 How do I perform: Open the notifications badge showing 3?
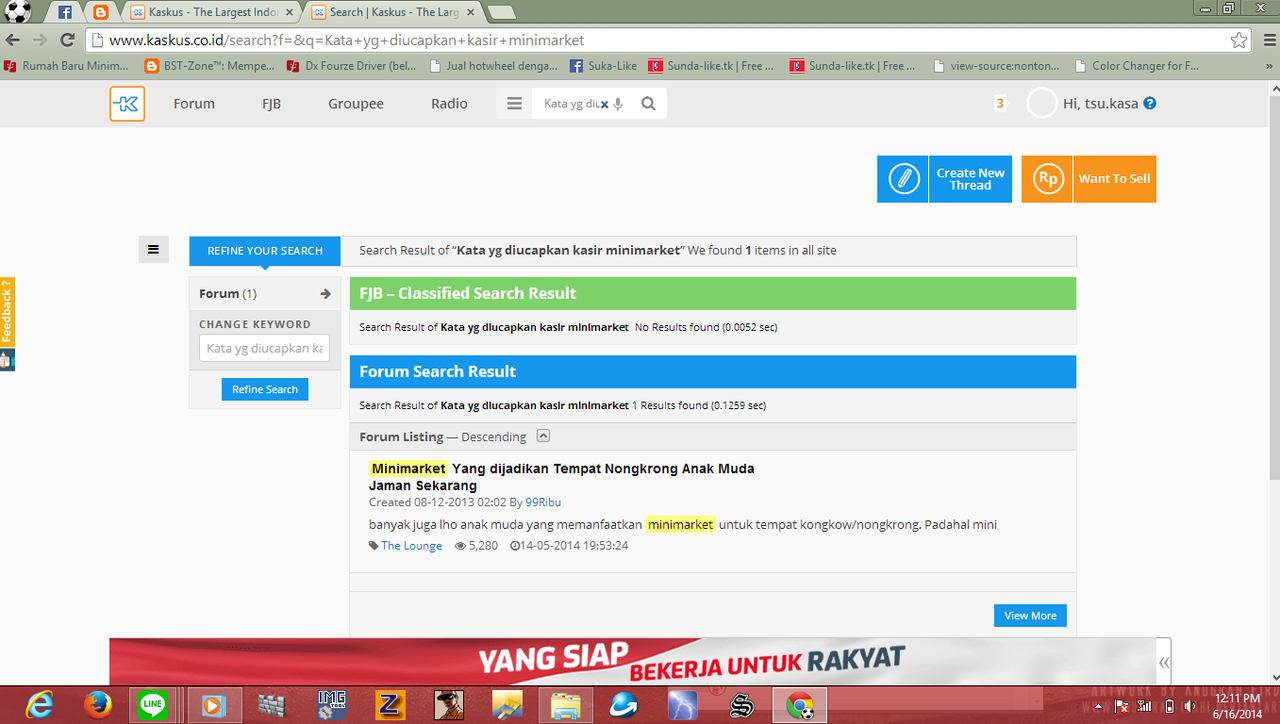[999, 103]
